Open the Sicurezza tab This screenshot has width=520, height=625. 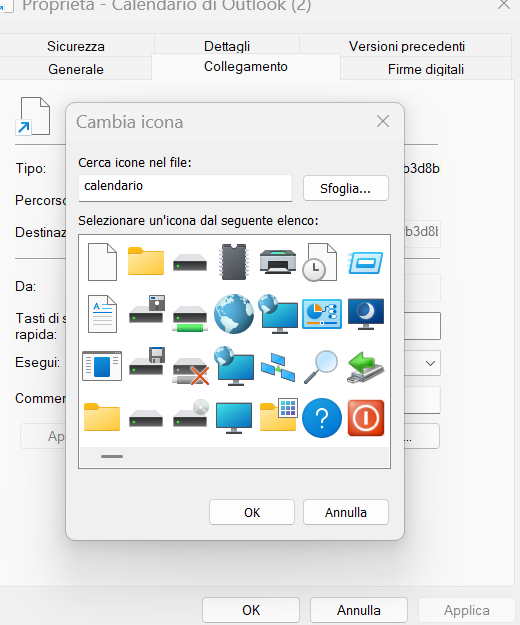(76, 46)
